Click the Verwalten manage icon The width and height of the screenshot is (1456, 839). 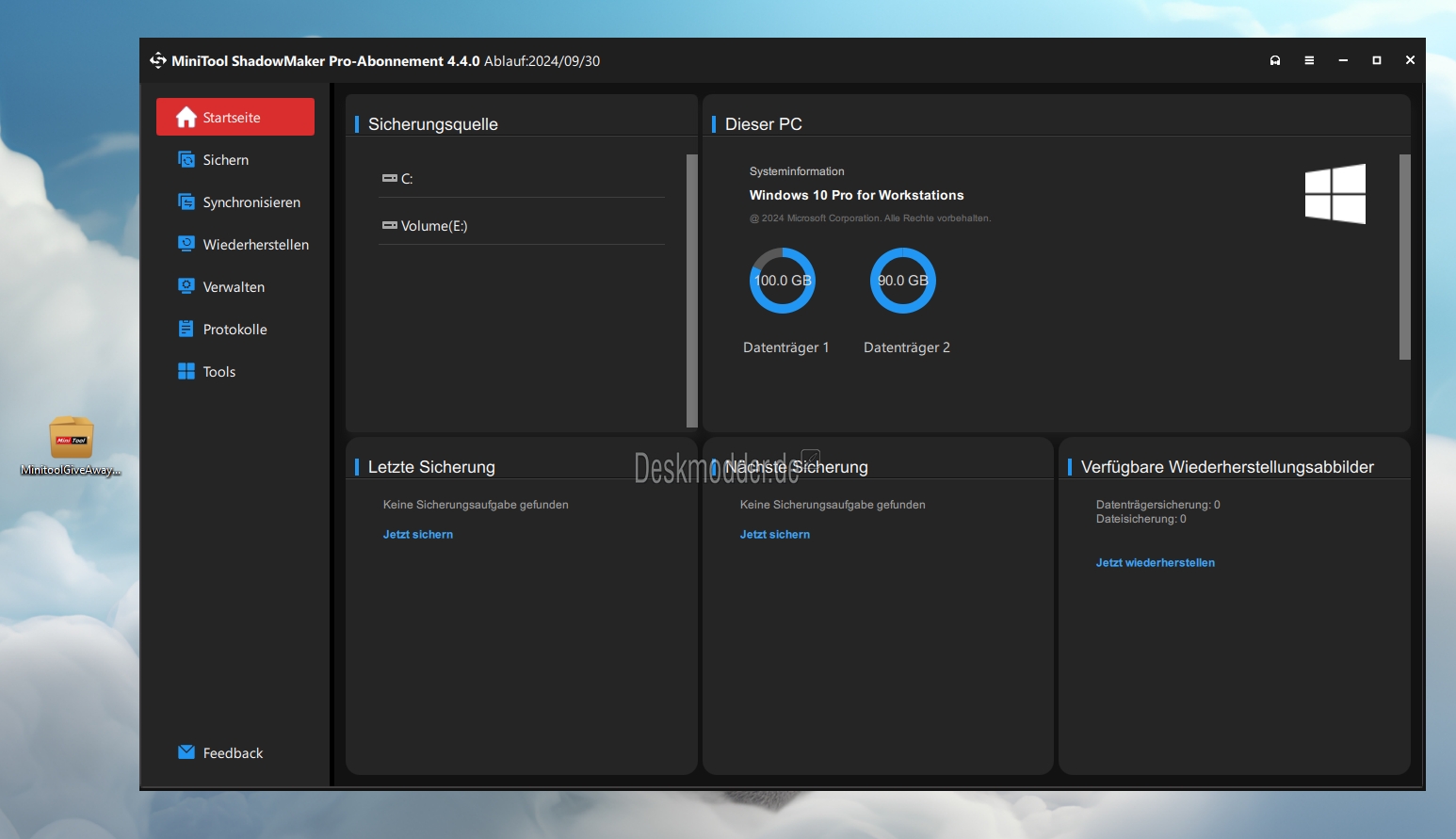186,286
